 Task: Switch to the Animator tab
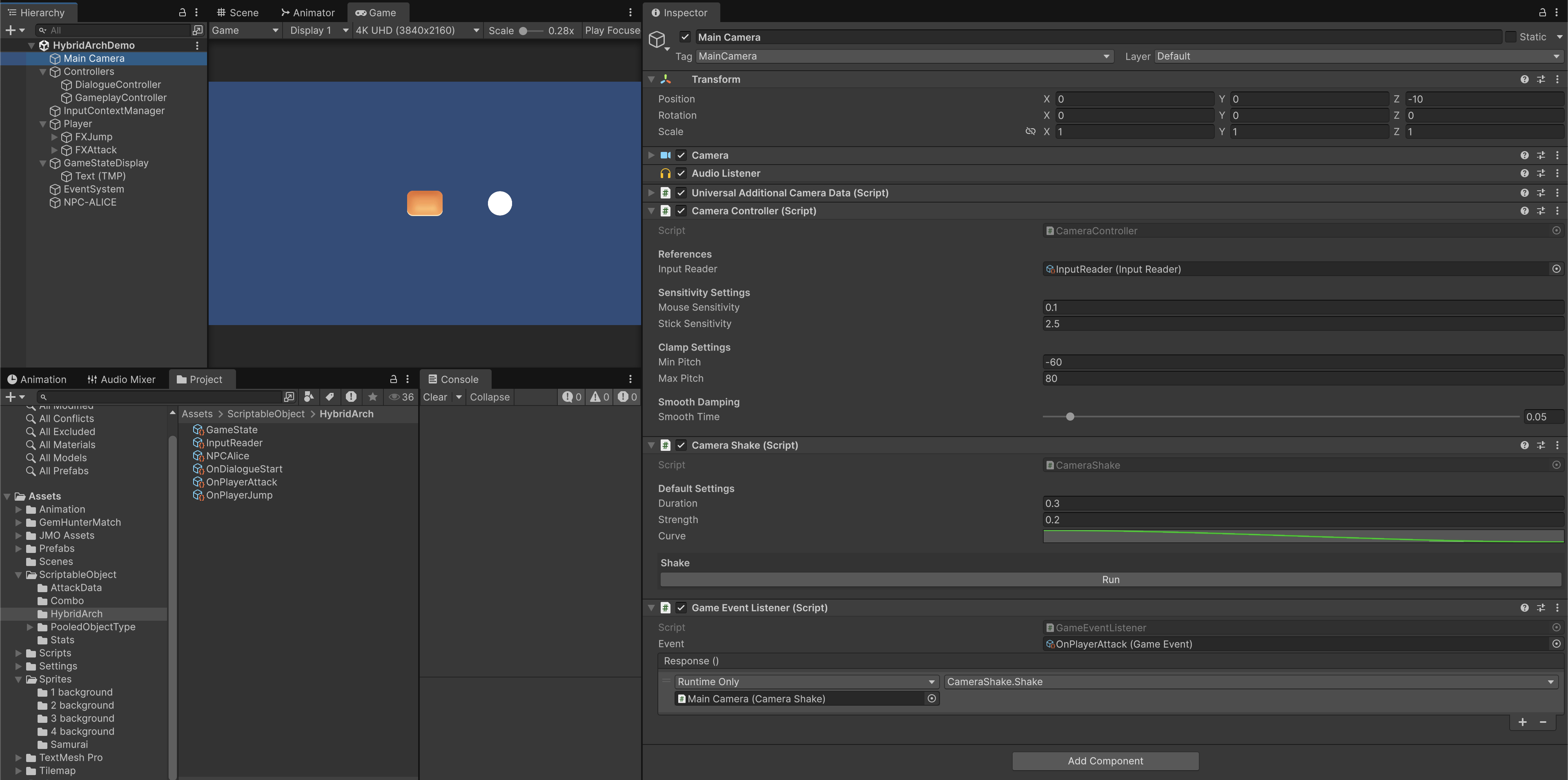308,13
